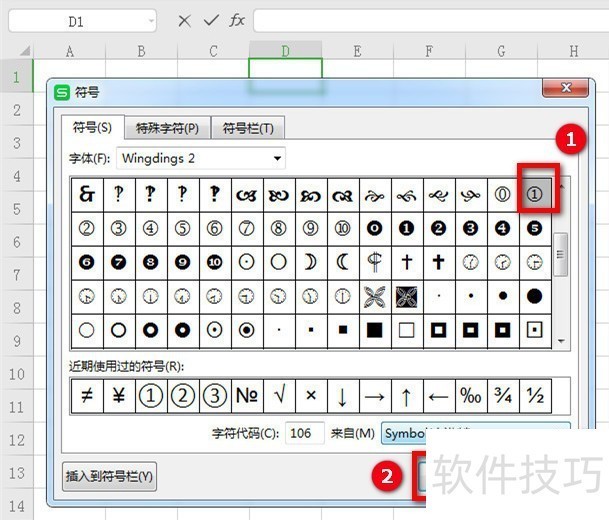Screen dimensions: 609x520
Task: Select the white four-petal ornament symbol
Action: 374,297
